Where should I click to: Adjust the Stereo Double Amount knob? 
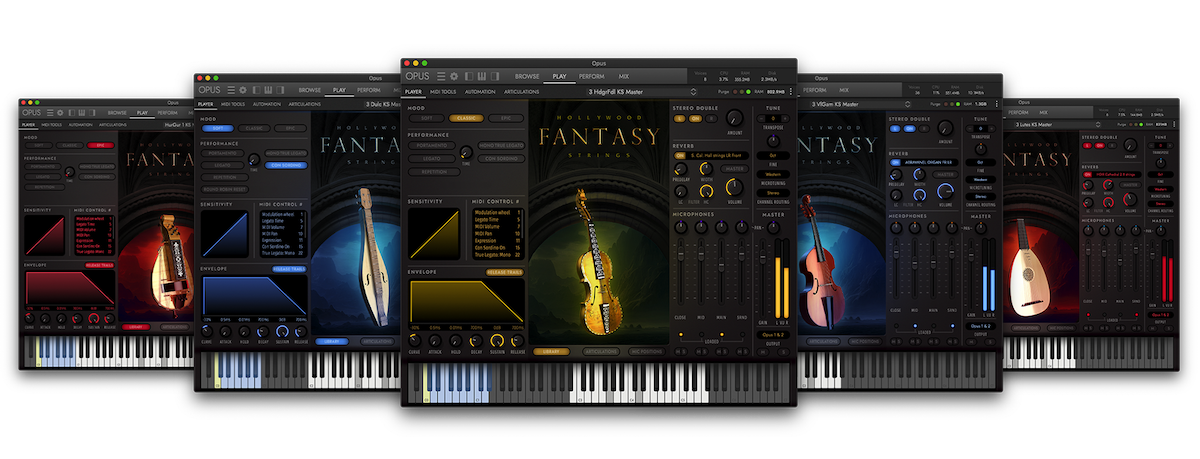tap(735, 118)
